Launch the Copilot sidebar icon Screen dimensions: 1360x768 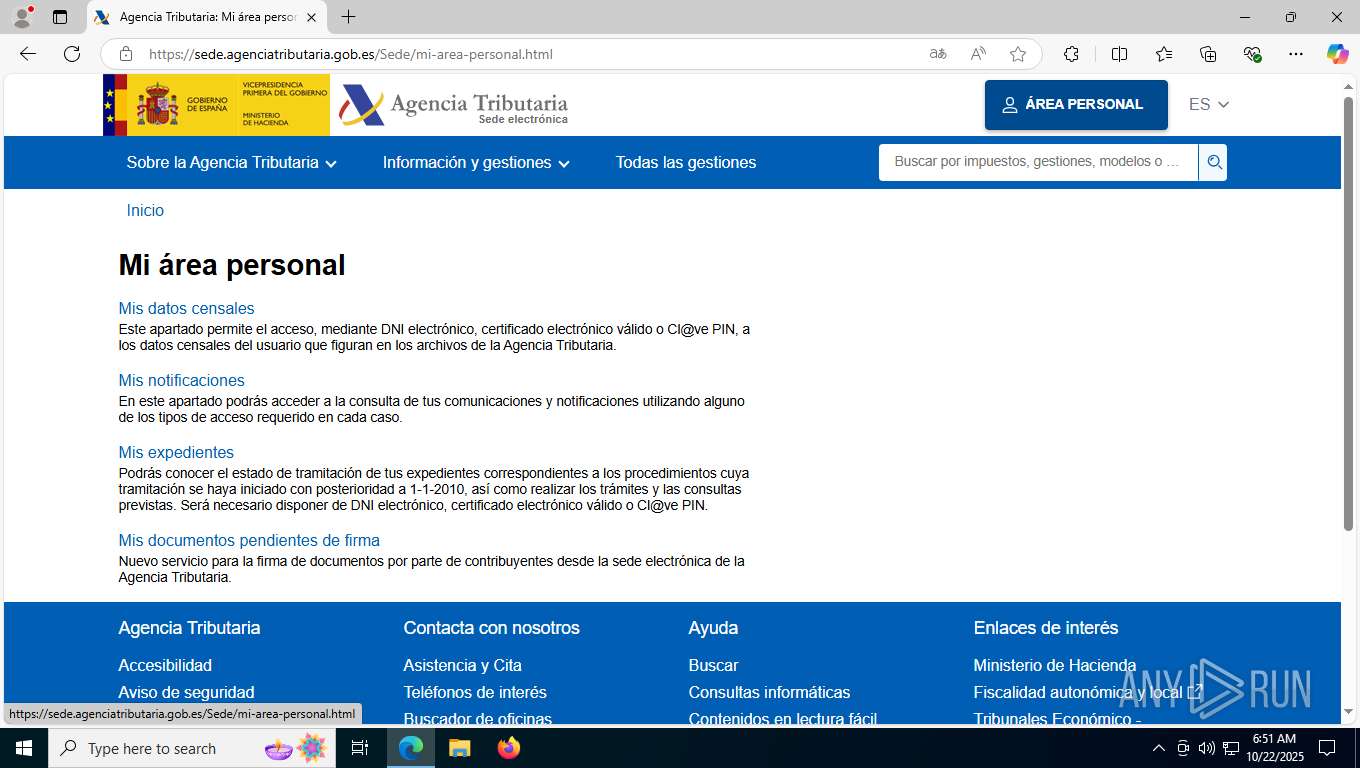[x=1338, y=54]
